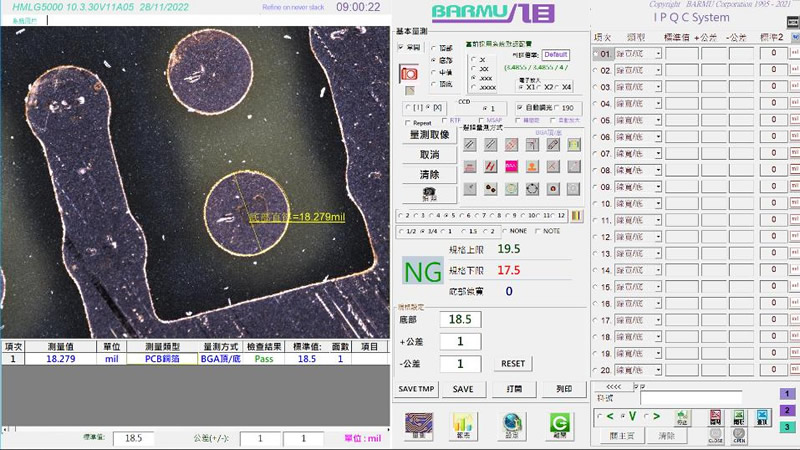This screenshot has width=800, height=450.
Task: Select the magenta measurement method icon
Action: click(x=511, y=166)
